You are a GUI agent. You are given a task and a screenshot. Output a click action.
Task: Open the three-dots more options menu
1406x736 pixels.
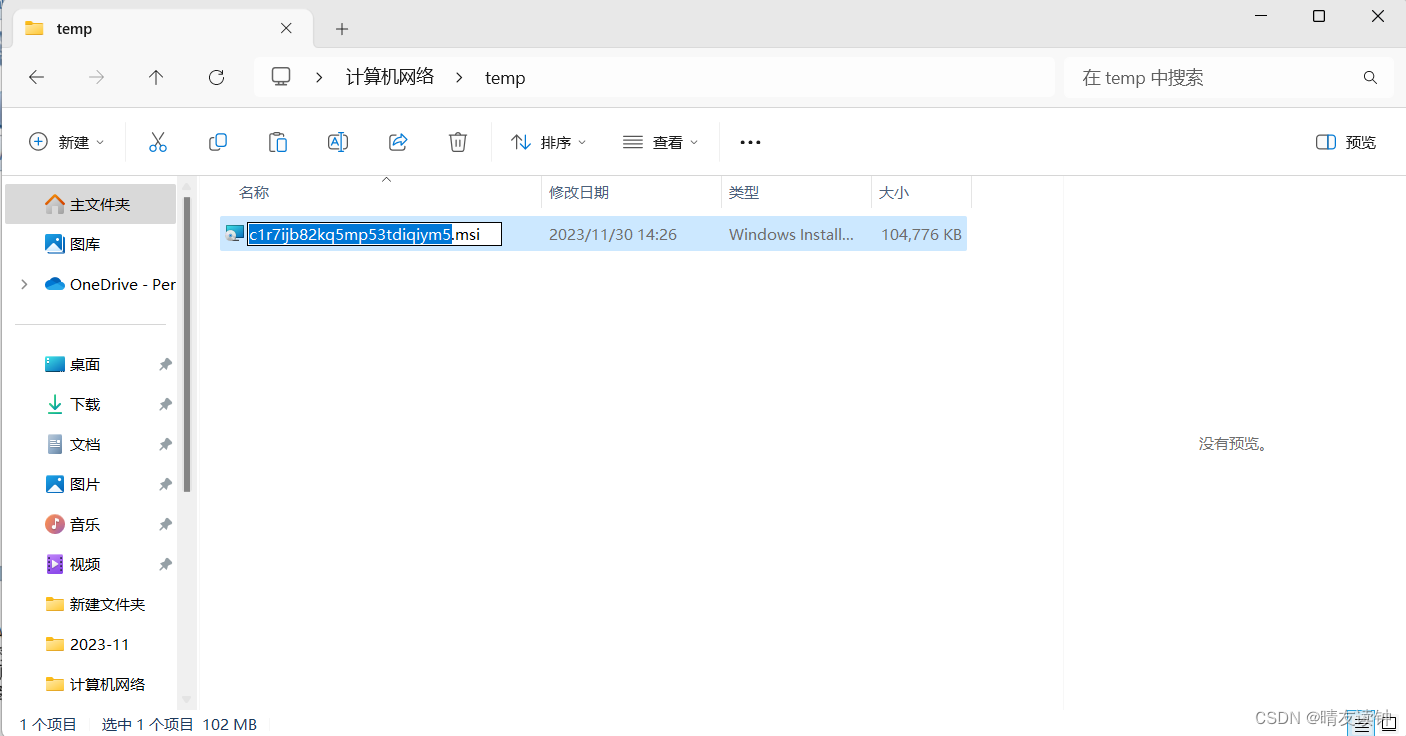(x=750, y=142)
